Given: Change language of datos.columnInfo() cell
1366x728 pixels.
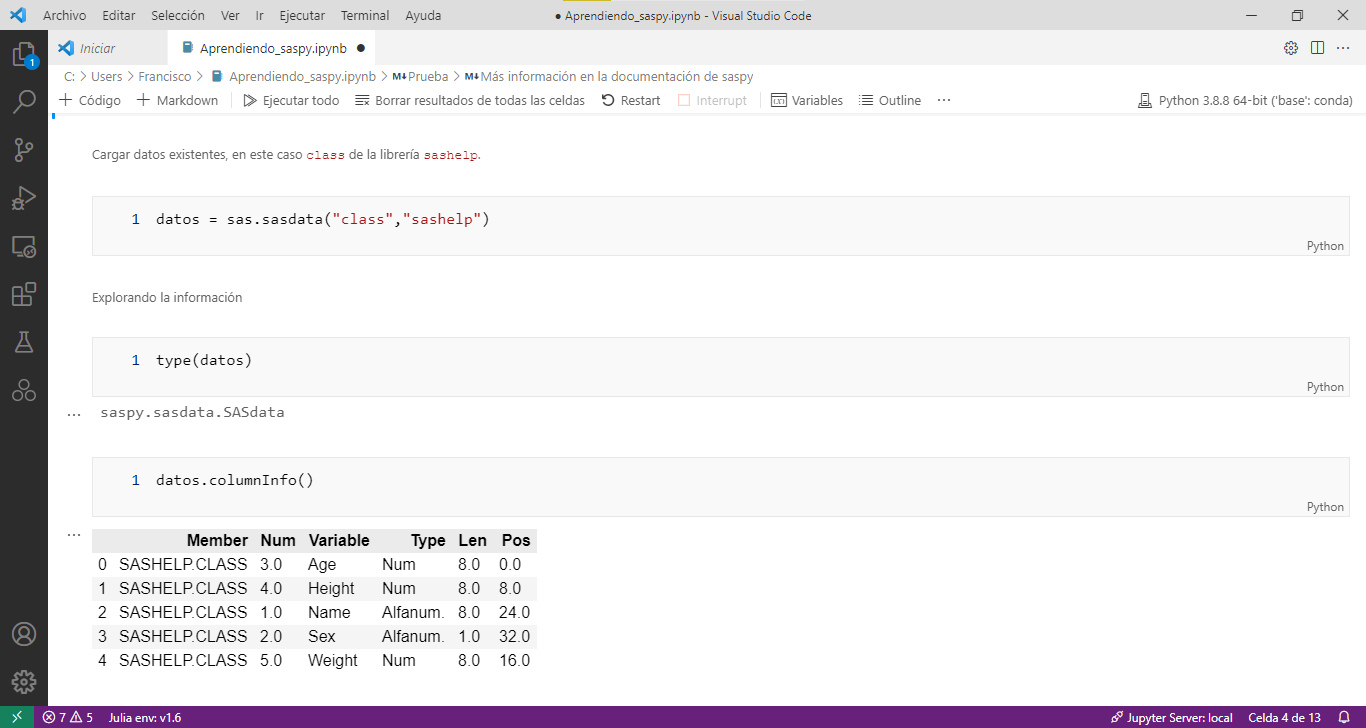Looking at the screenshot, I should 1325,507.
